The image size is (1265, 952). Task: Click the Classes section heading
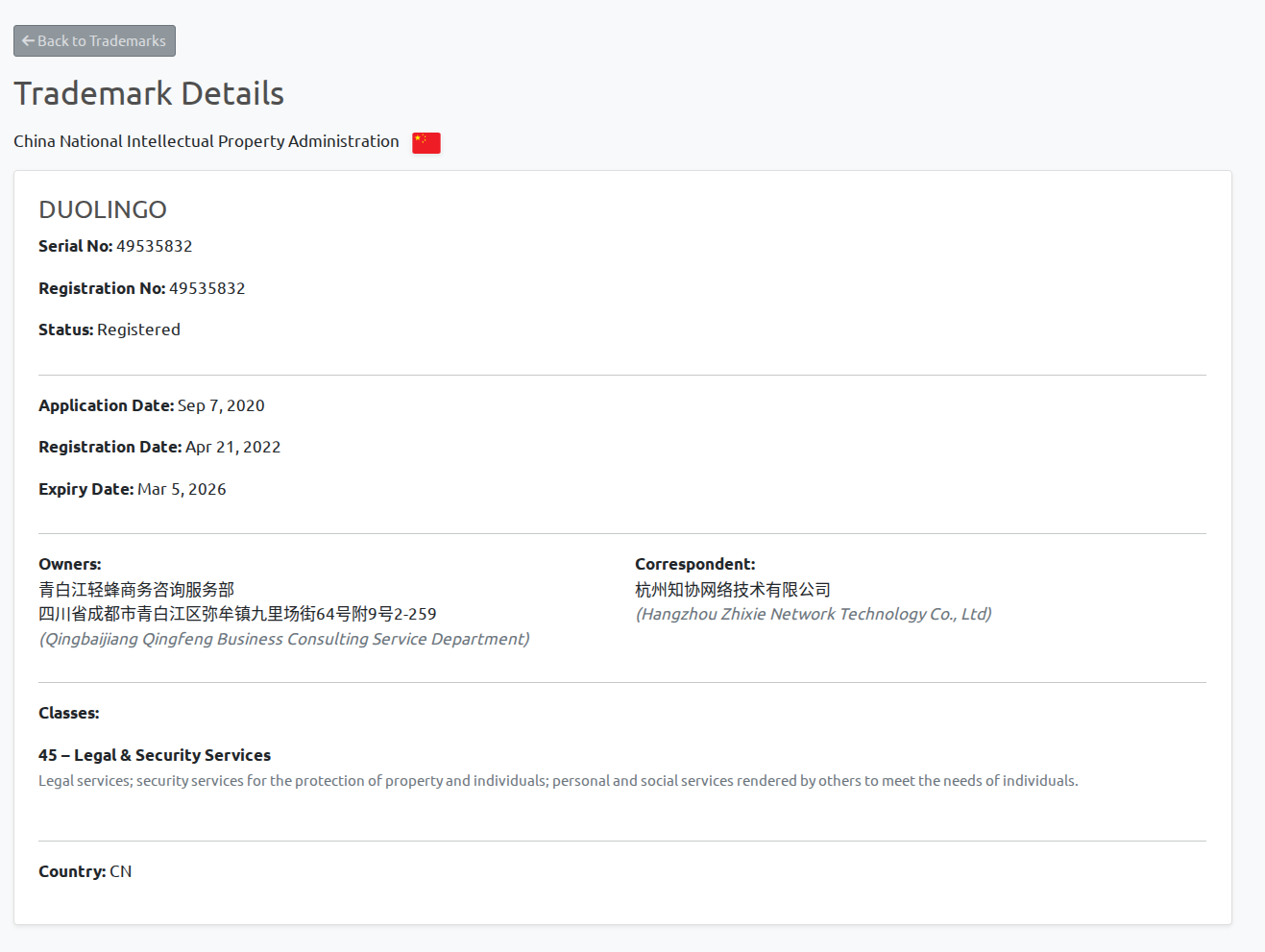(69, 713)
